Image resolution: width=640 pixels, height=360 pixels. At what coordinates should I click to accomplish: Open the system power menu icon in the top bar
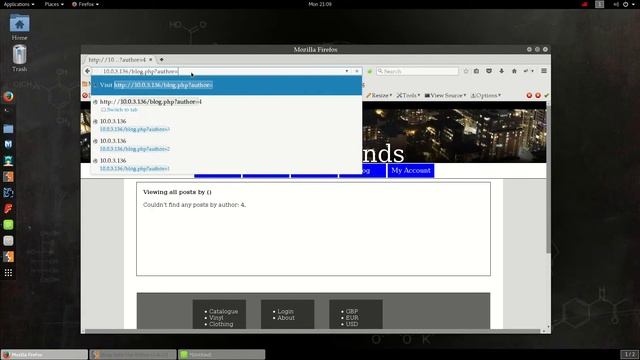tap(625, 4)
